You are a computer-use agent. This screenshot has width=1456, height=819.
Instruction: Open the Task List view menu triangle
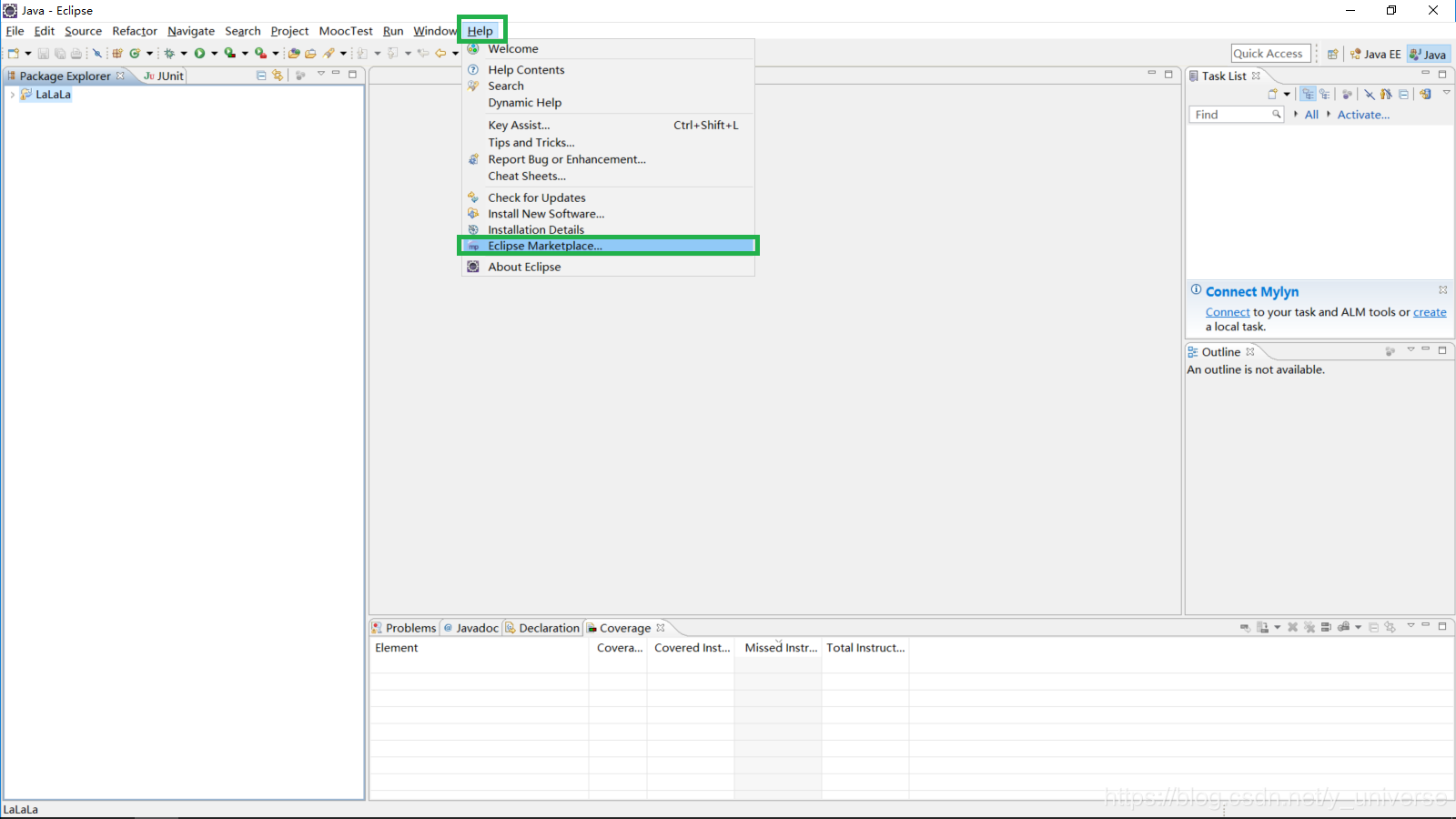coord(1447,92)
